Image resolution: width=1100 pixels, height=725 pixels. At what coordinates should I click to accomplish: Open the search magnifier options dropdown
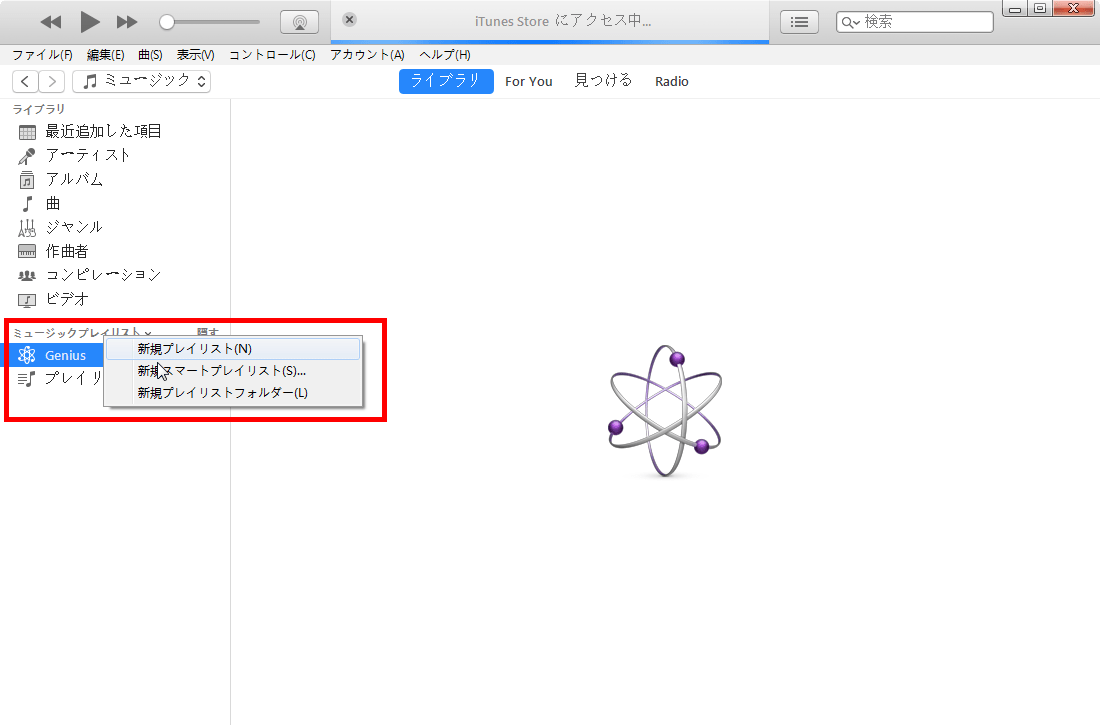tap(850, 22)
